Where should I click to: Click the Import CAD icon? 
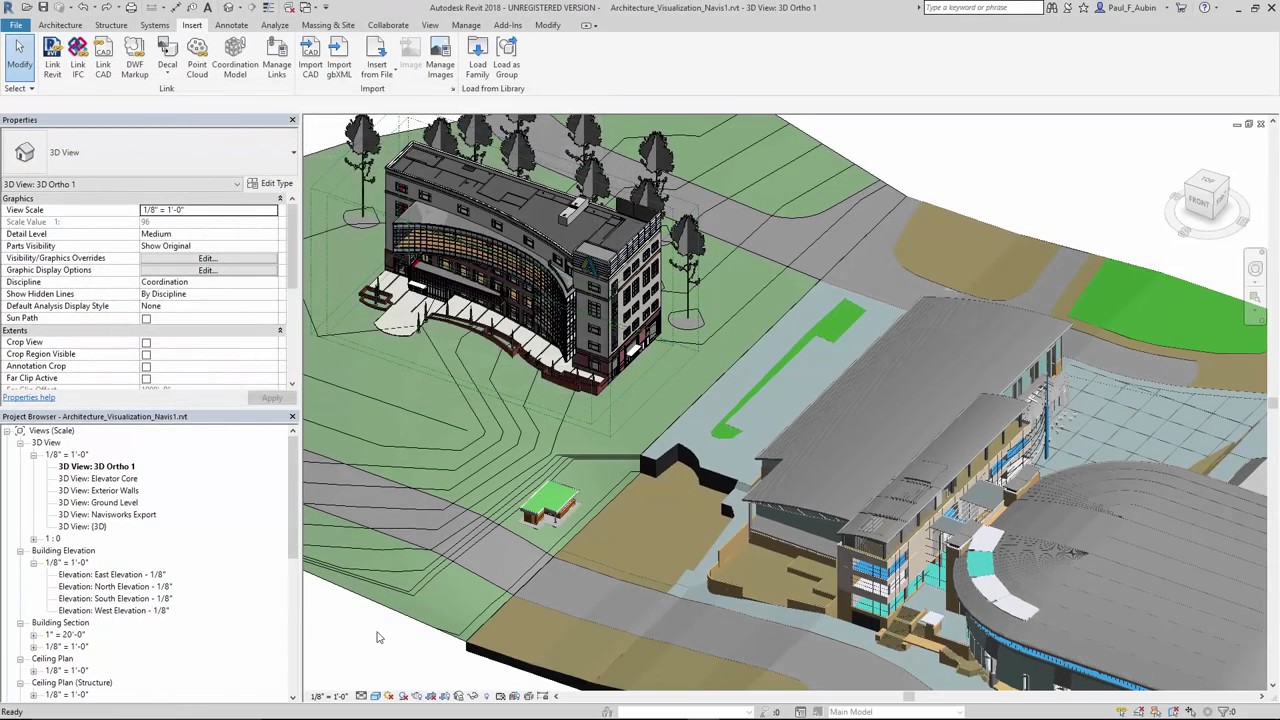[x=310, y=58]
